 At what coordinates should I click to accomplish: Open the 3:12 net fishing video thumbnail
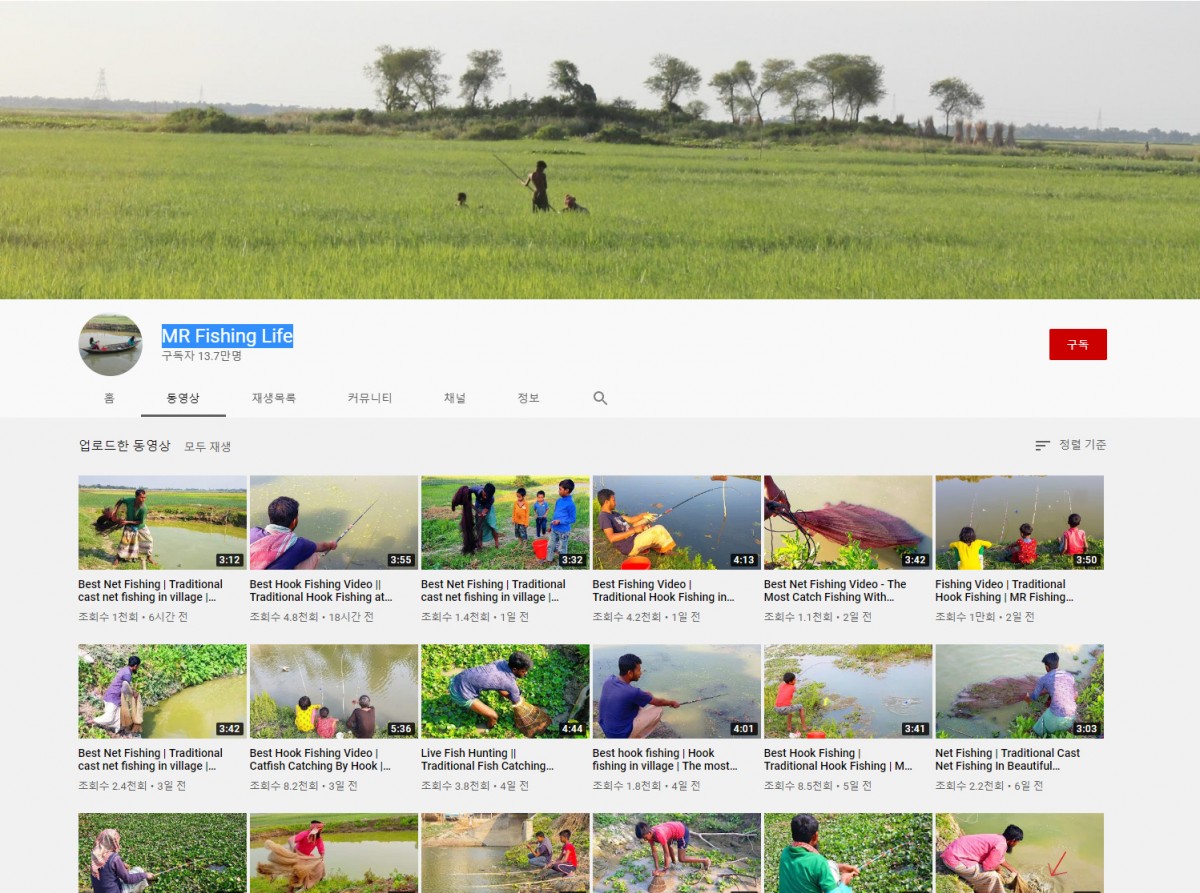click(x=162, y=522)
